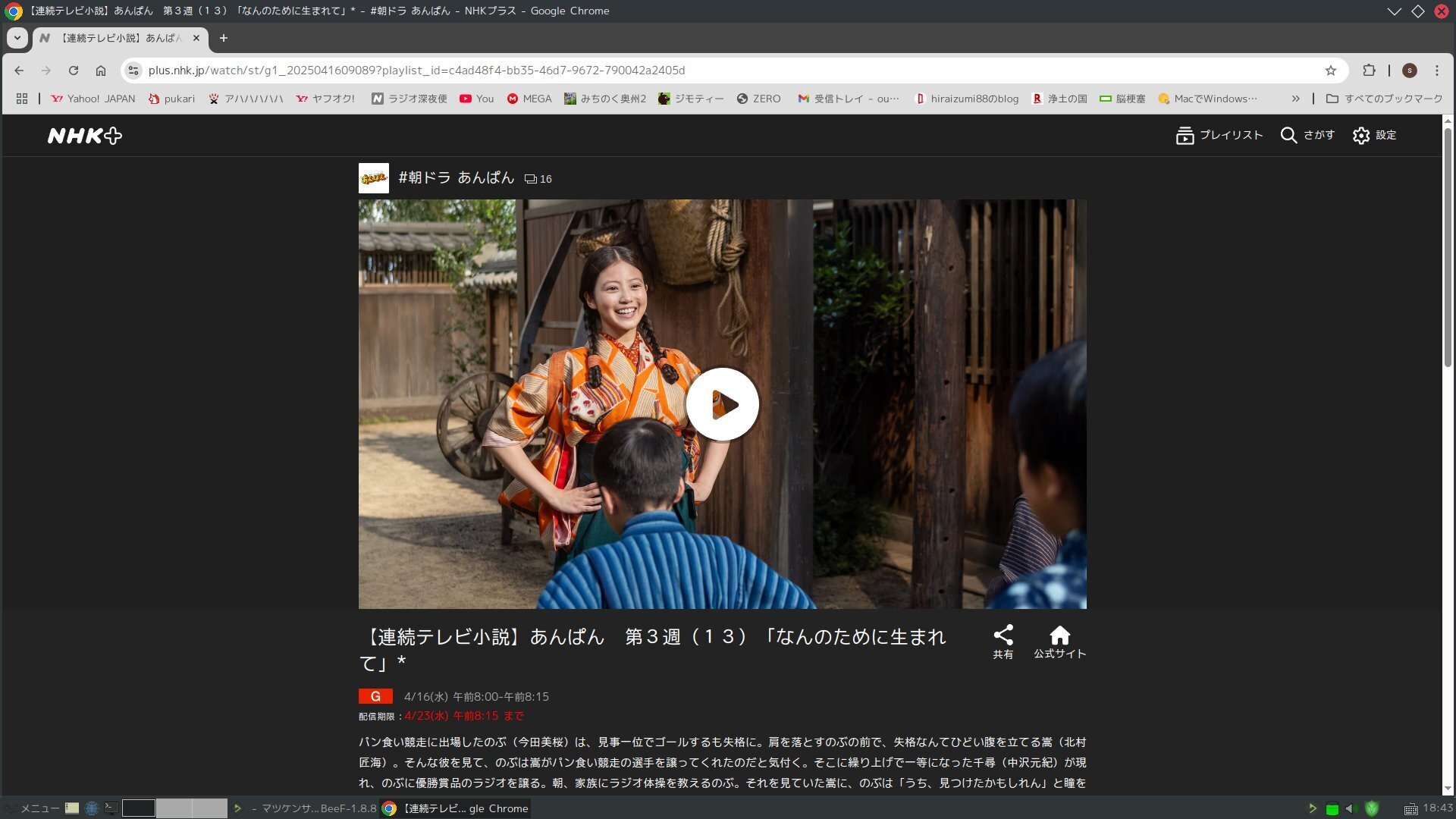Close the あんぱん browser tab
The image size is (1456, 819).
pyautogui.click(x=196, y=38)
